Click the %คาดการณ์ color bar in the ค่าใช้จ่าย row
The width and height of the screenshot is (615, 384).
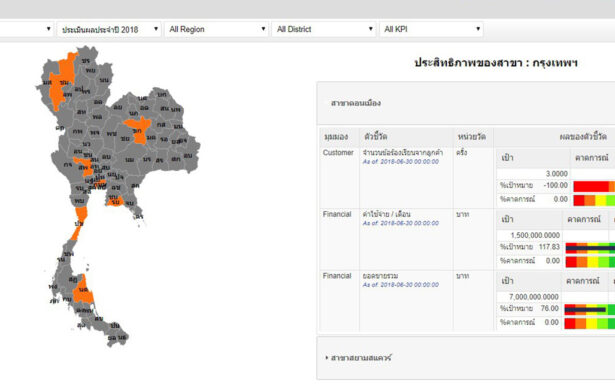coord(590,262)
